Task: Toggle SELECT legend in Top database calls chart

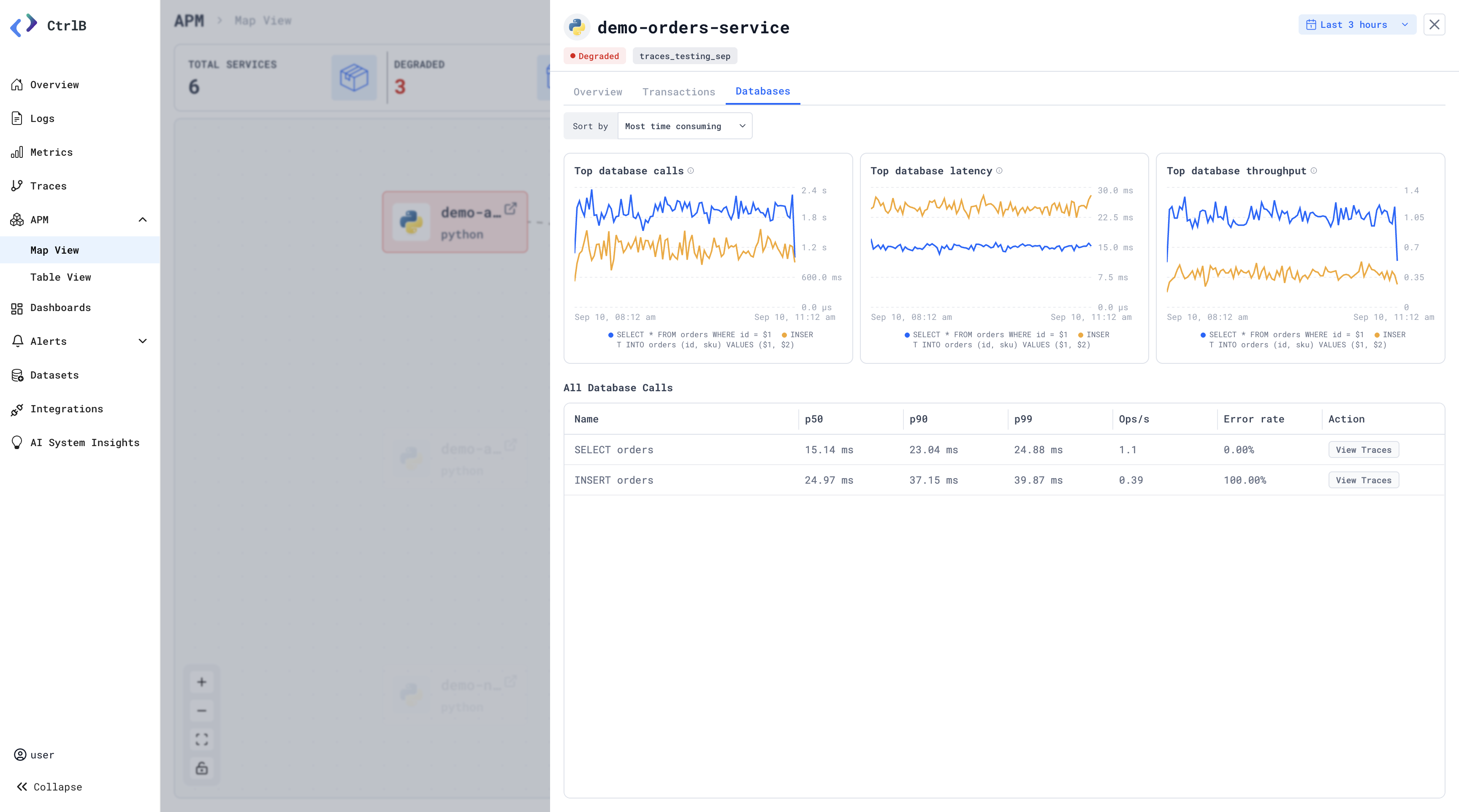Action: pos(689,335)
